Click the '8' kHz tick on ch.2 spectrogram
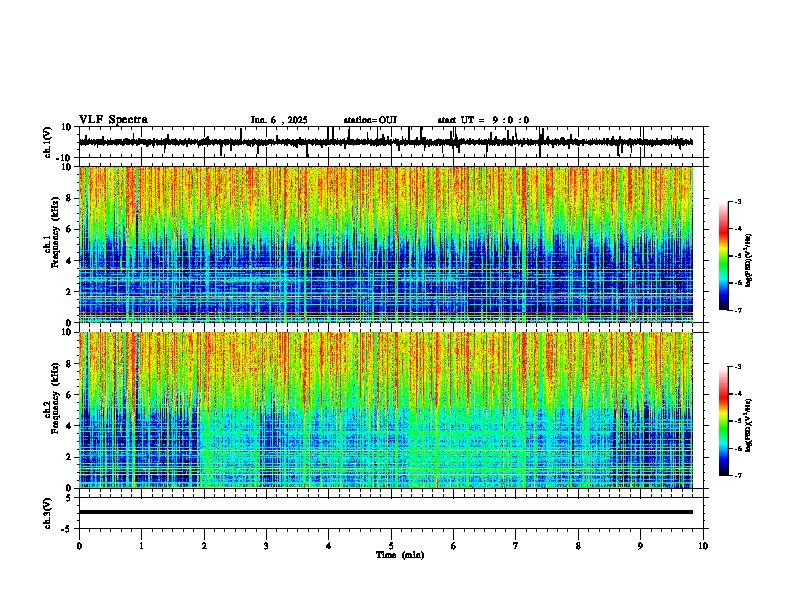792x612 pixels. tap(70, 364)
